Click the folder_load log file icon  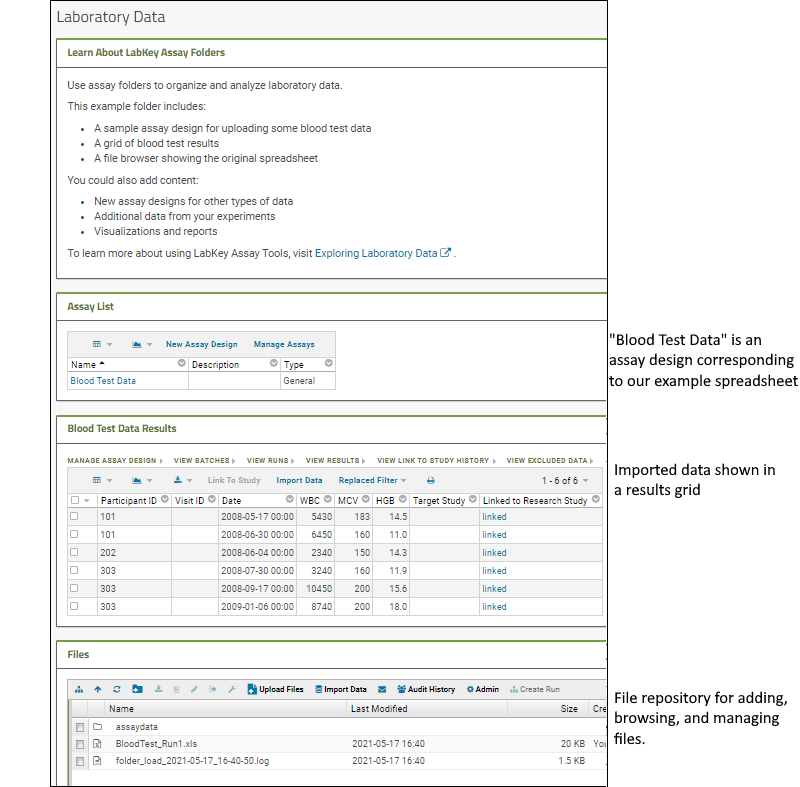97,760
